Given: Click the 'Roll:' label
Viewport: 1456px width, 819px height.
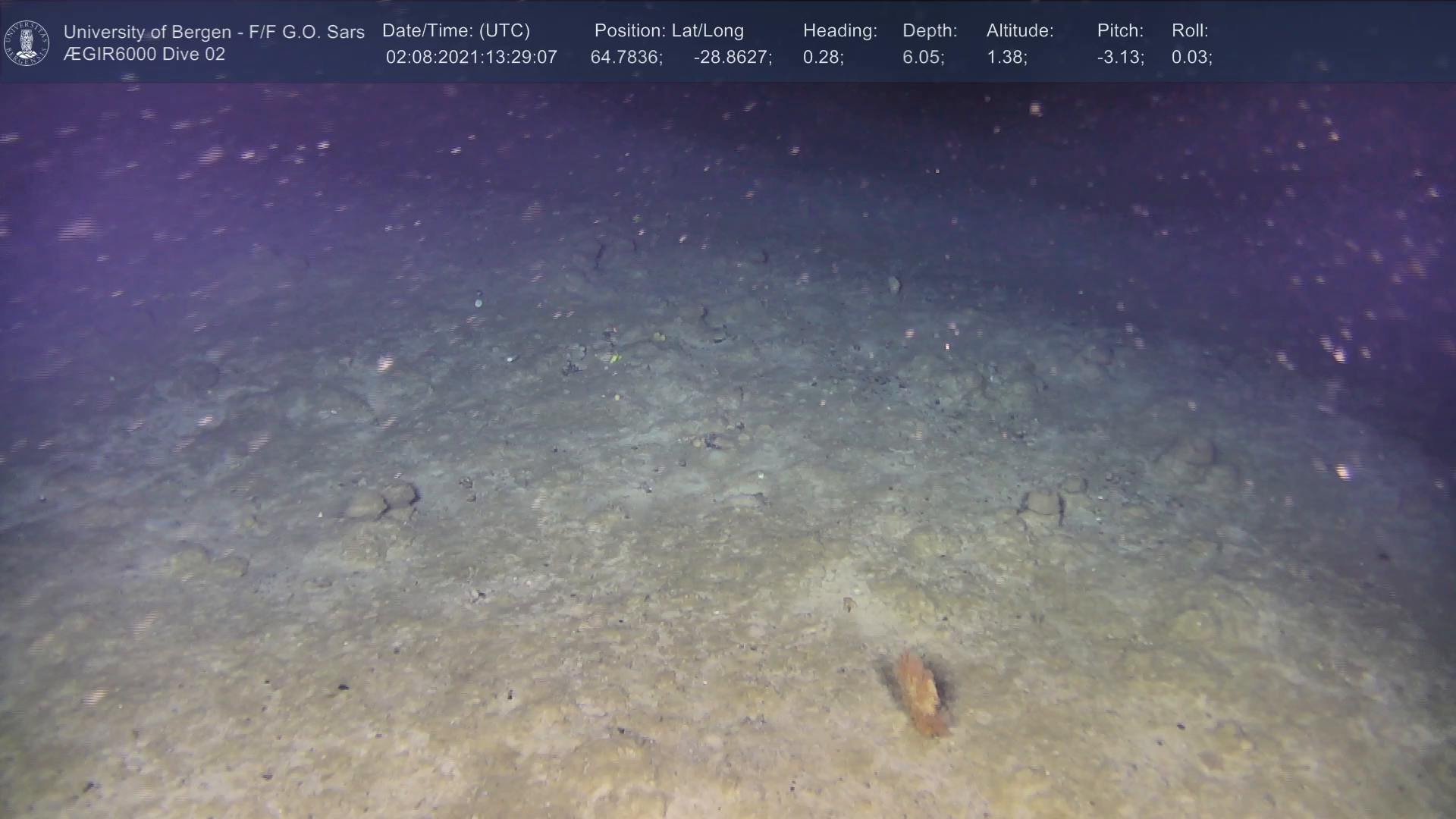Looking at the screenshot, I should coord(1190,31).
